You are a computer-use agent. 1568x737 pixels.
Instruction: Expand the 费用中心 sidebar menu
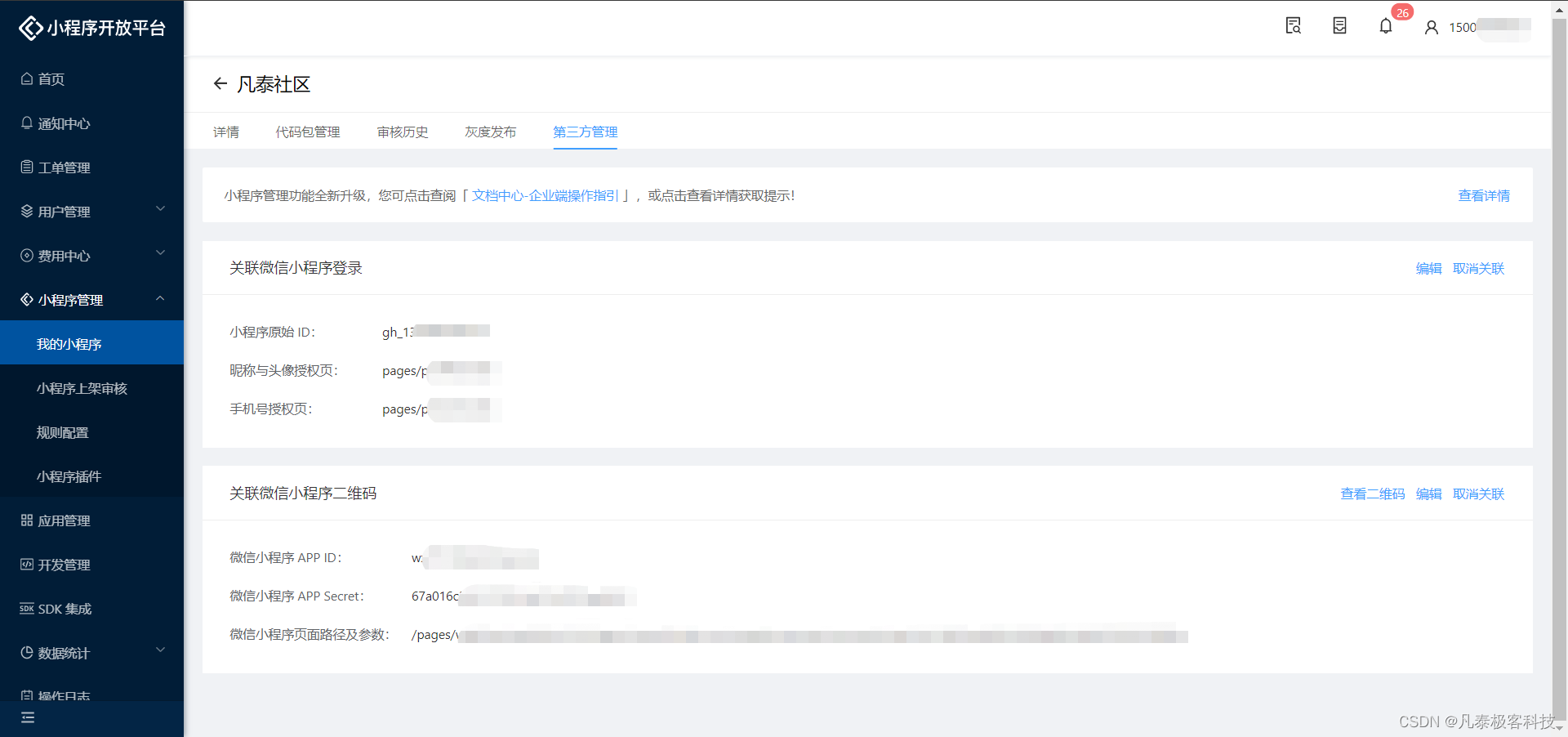pyautogui.click(x=160, y=254)
